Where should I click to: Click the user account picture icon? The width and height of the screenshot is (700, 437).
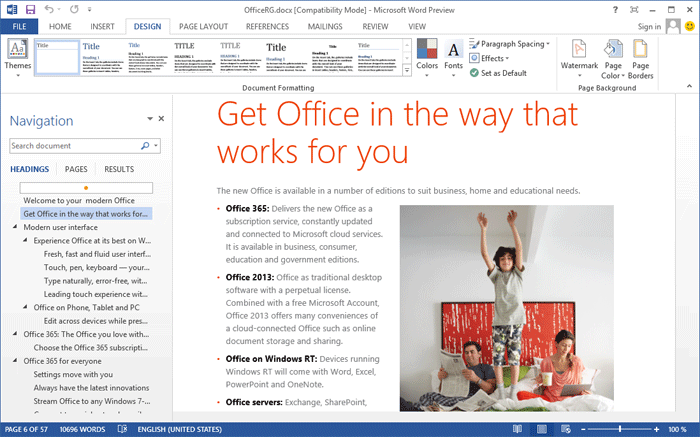point(673,26)
